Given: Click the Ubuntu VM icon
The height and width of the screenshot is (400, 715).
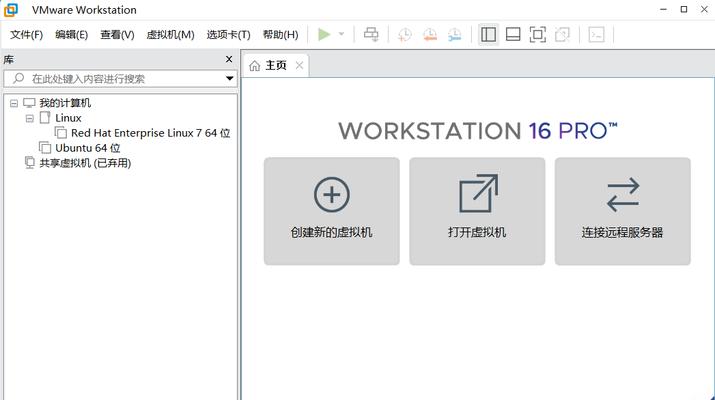Looking at the screenshot, I should point(45,148).
